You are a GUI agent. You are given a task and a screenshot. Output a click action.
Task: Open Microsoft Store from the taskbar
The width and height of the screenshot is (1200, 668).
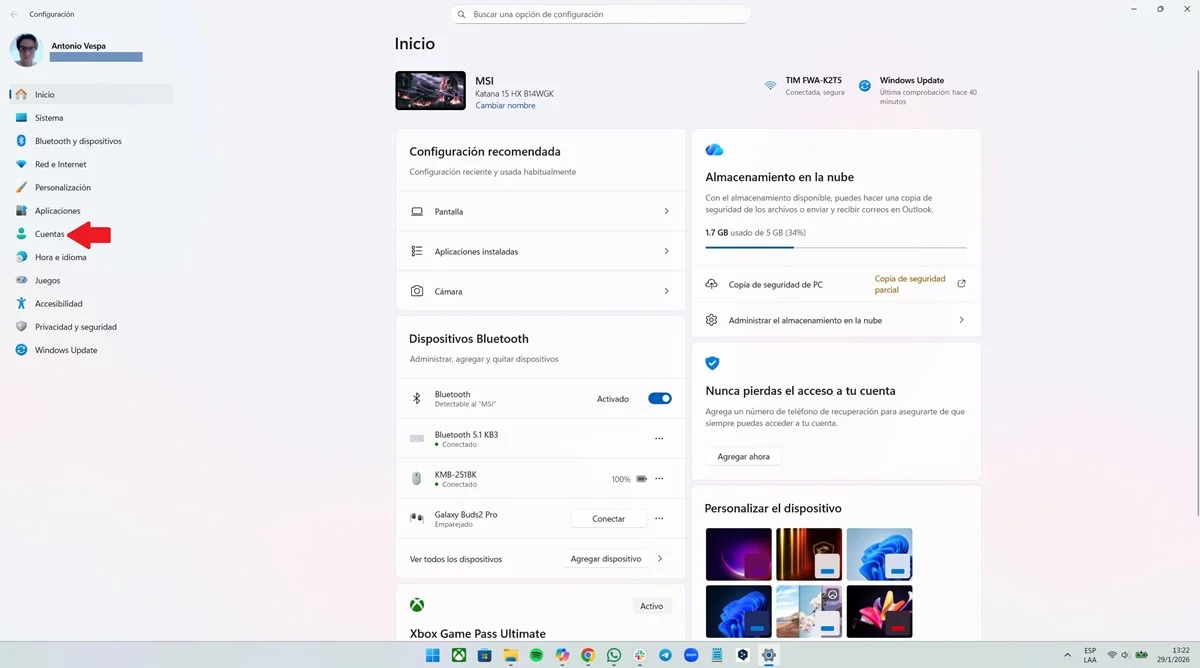coord(485,656)
